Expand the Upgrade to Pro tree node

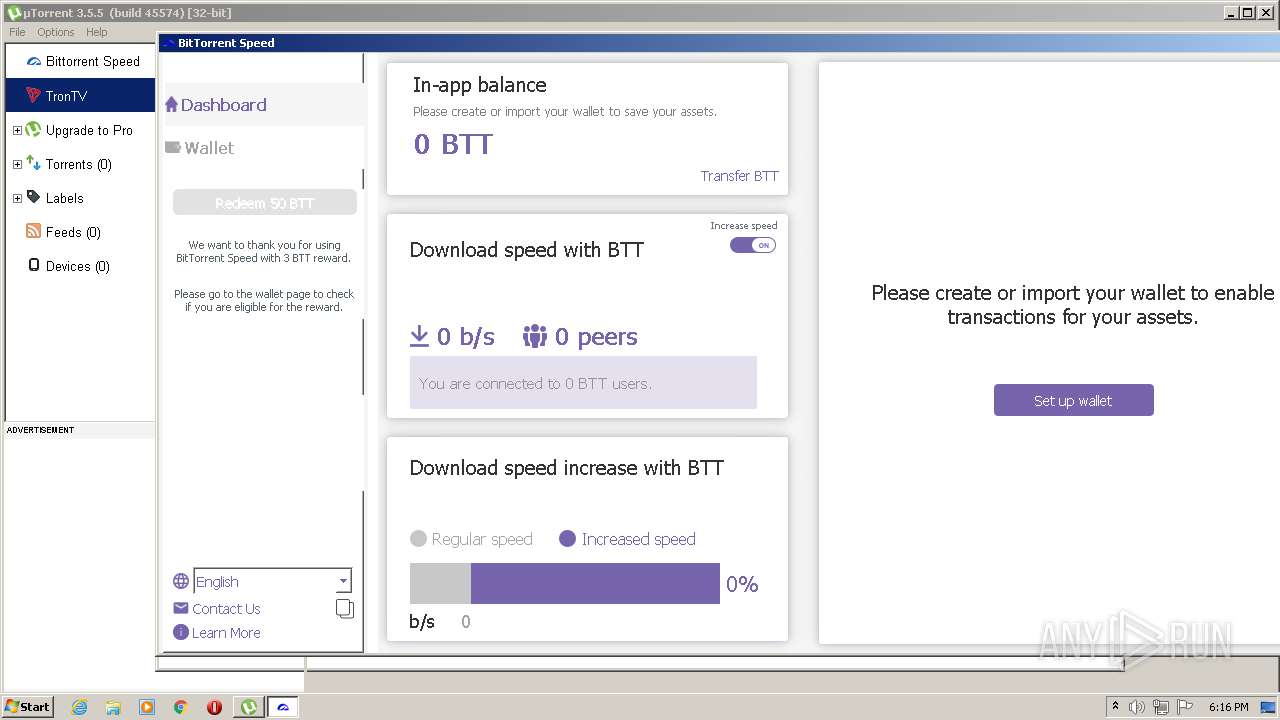(x=17, y=130)
